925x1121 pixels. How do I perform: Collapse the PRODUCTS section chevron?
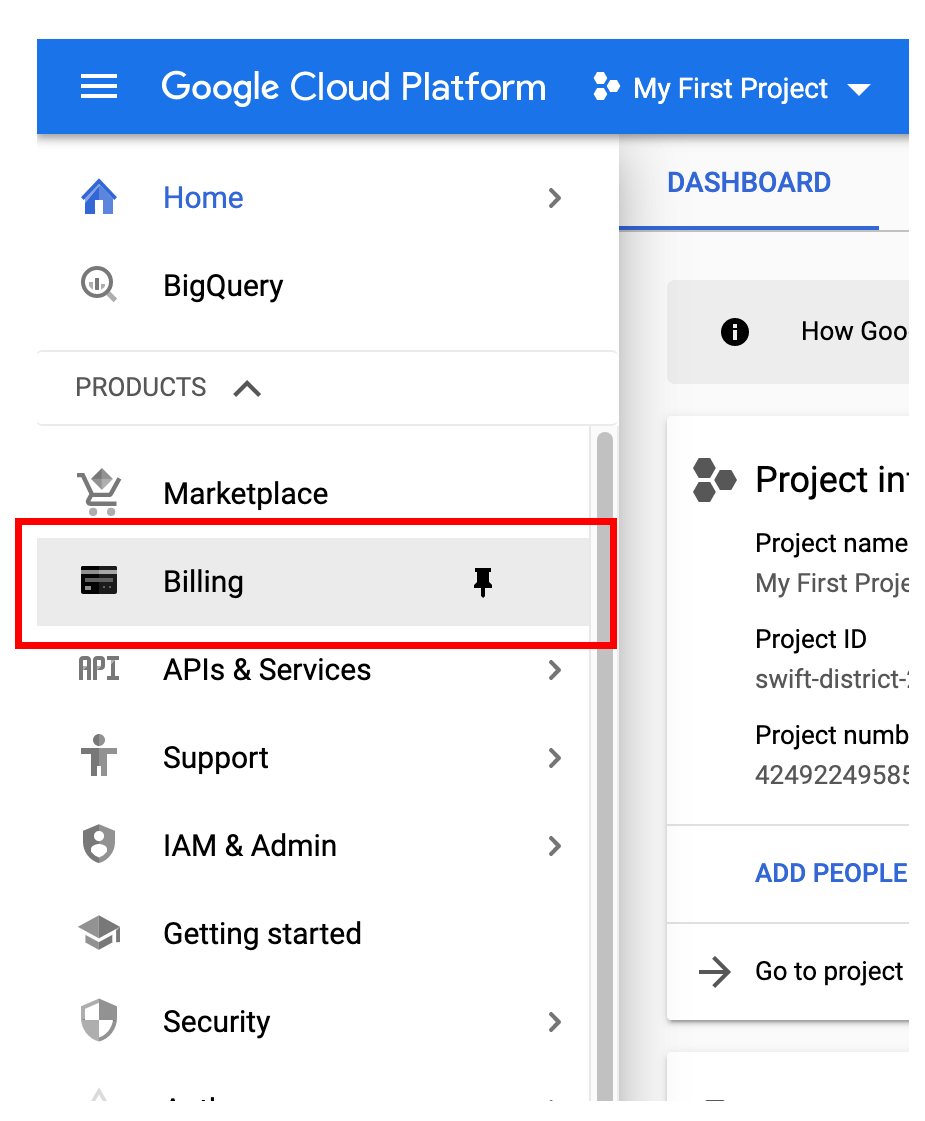click(x=247, y=388)
